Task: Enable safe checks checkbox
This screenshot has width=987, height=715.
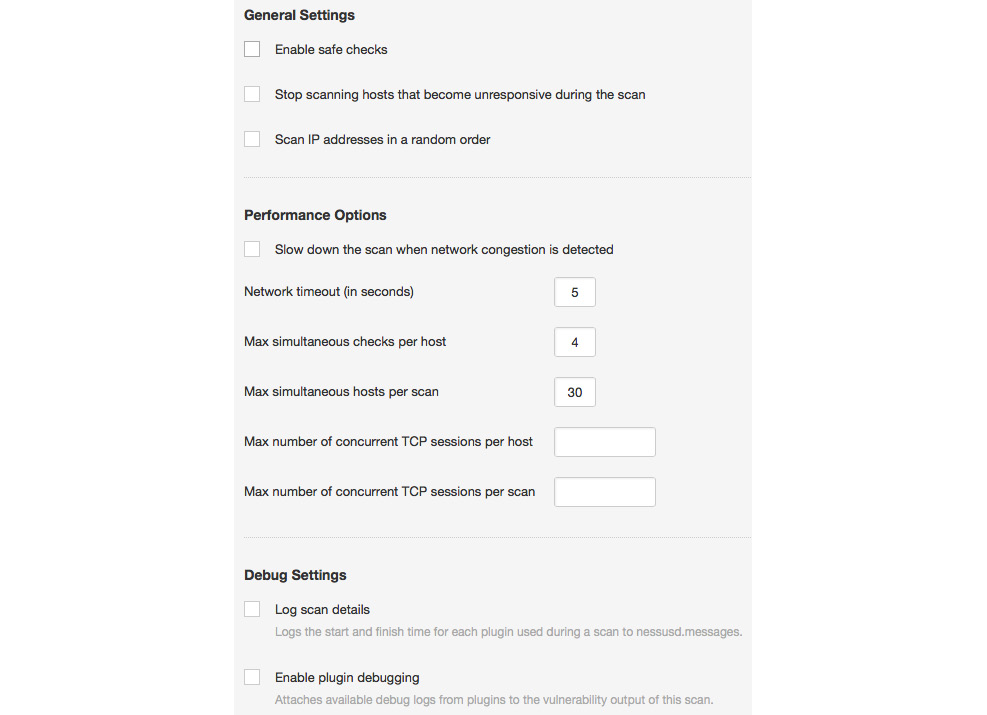Action: point(252,49)
